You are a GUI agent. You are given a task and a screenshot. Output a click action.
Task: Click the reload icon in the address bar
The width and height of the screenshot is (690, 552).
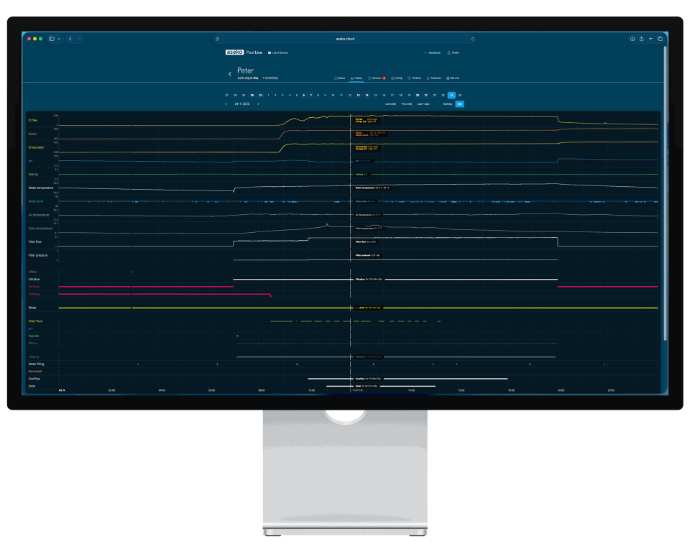(472, 39)
